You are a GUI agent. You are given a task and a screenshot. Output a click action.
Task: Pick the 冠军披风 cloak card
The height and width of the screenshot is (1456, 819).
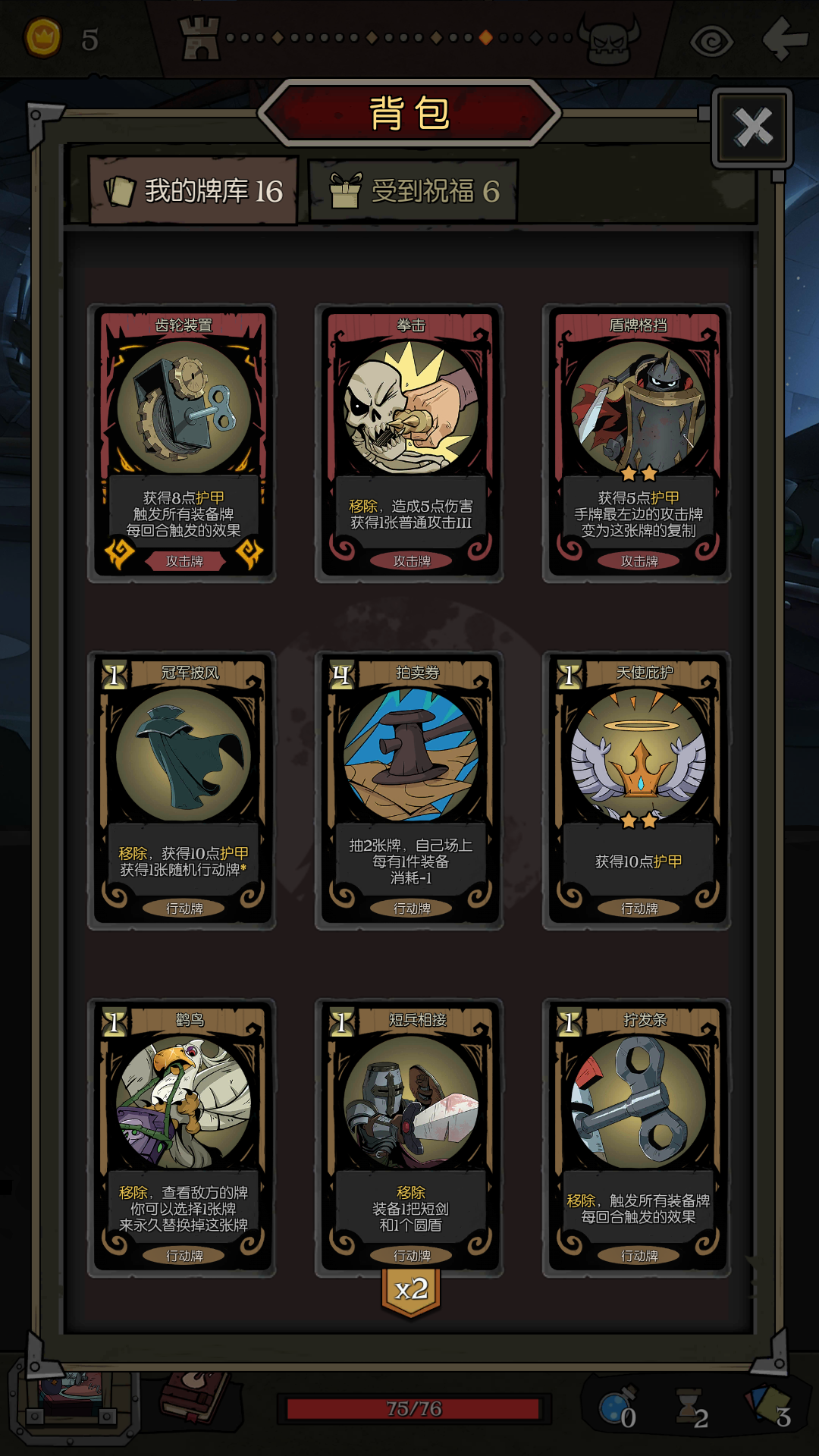pos(182,791)
